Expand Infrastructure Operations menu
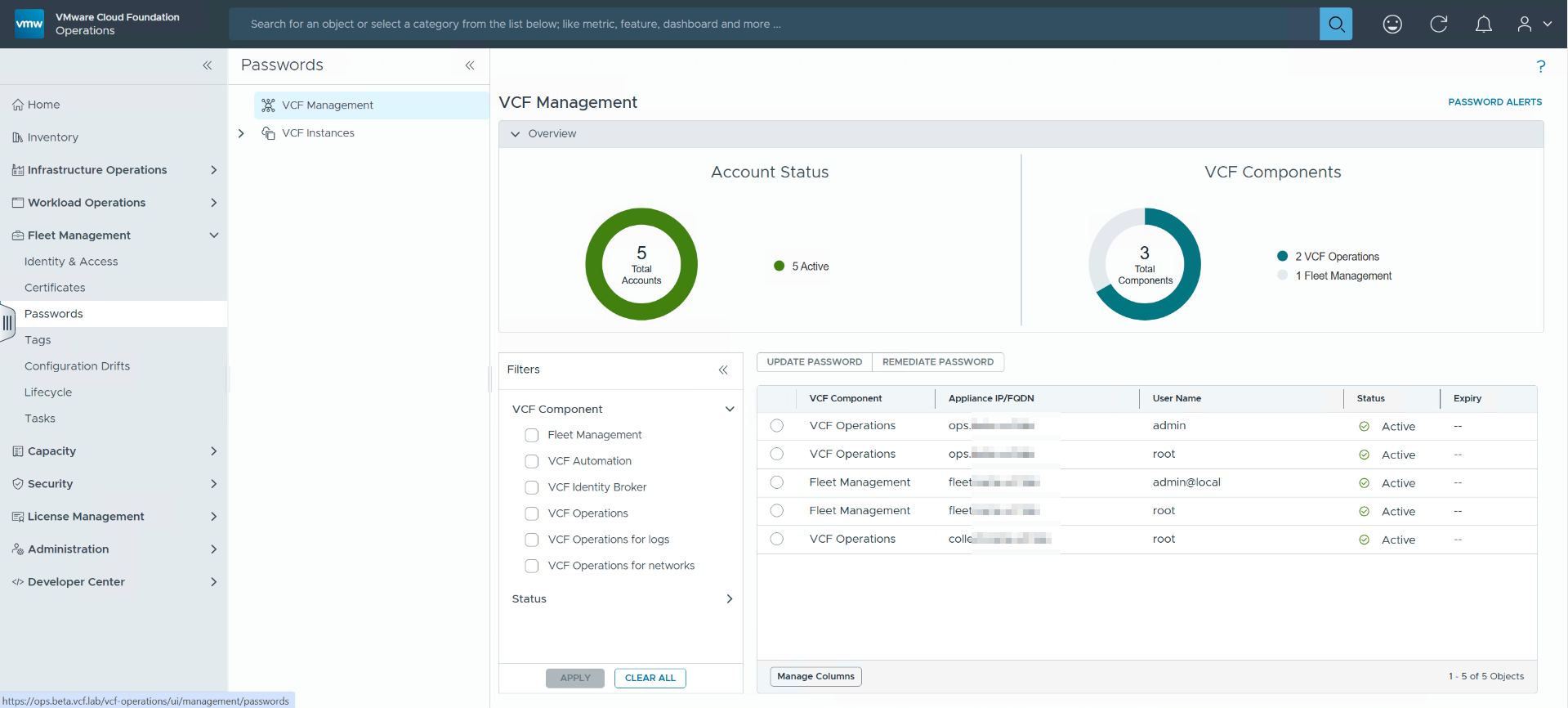The height and width of the screenshot is (708, 1568). point(214,170)
